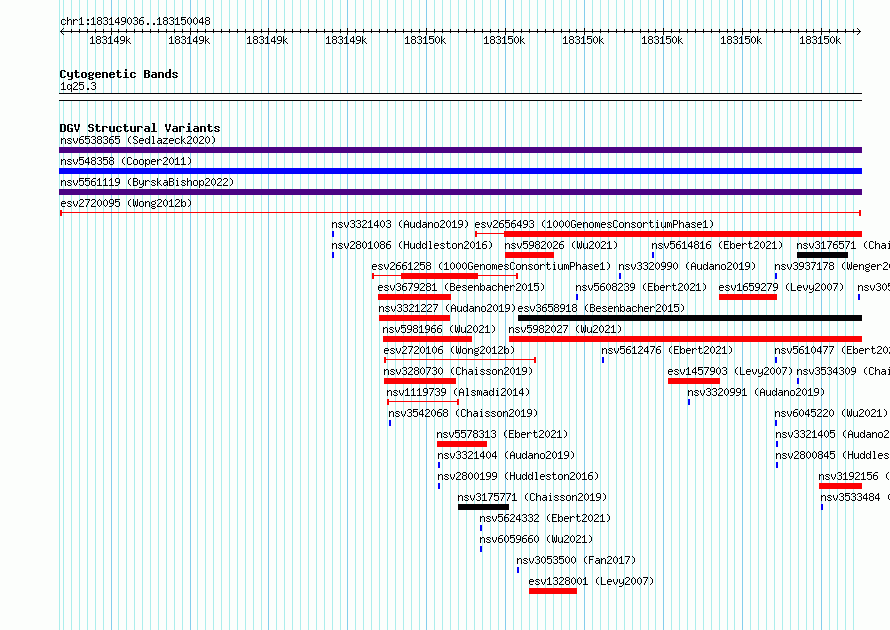Click the Cytogenetic Bands track title

[x=119, y=74]
